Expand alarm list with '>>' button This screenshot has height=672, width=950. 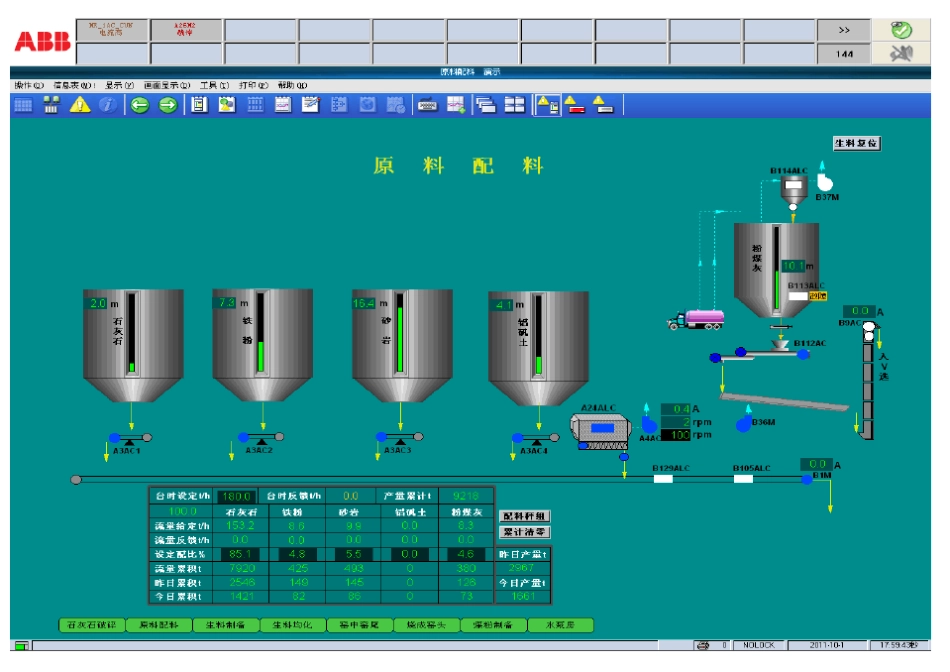(844, 30)
